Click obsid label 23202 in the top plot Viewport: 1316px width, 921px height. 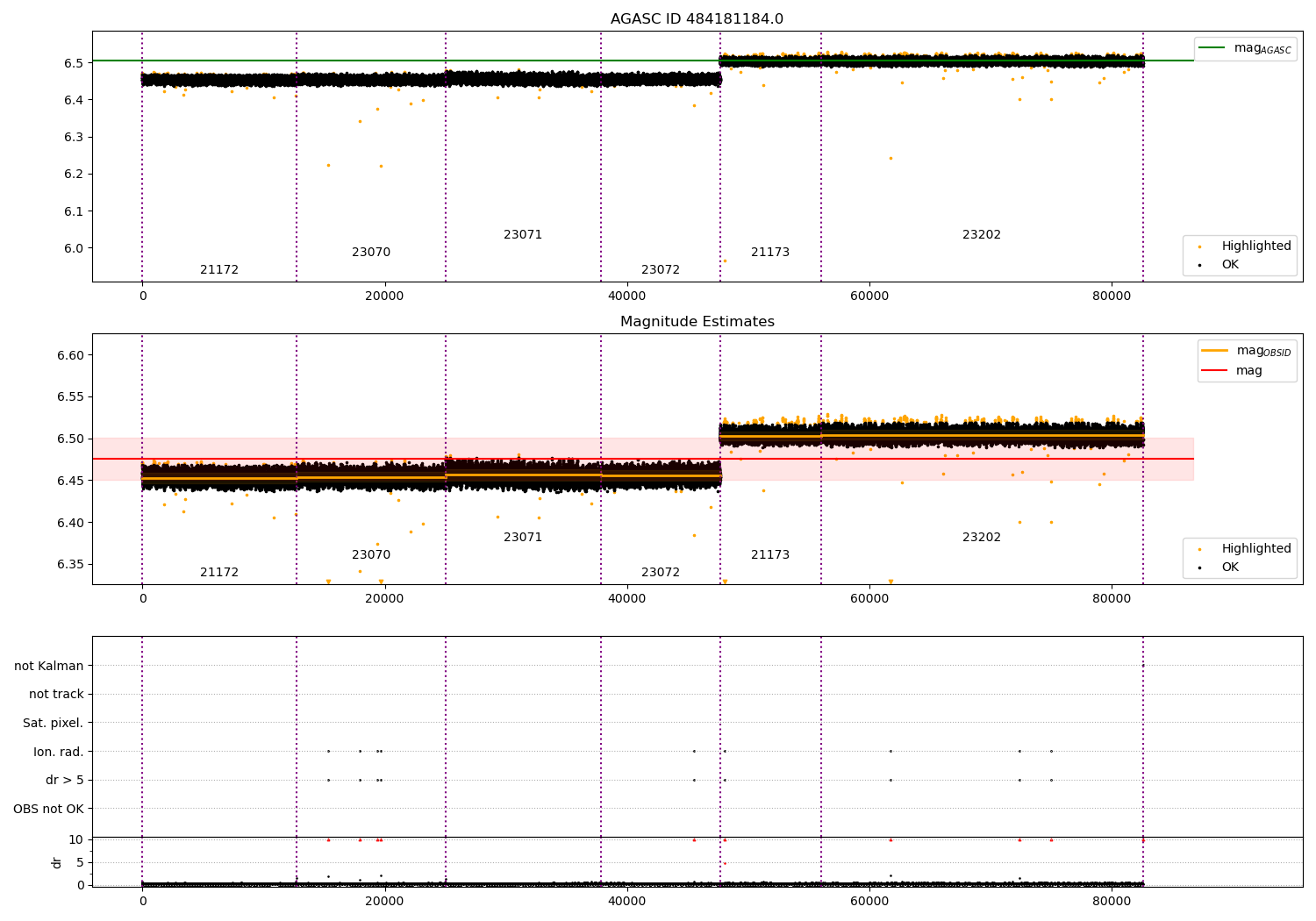point(982,235)
